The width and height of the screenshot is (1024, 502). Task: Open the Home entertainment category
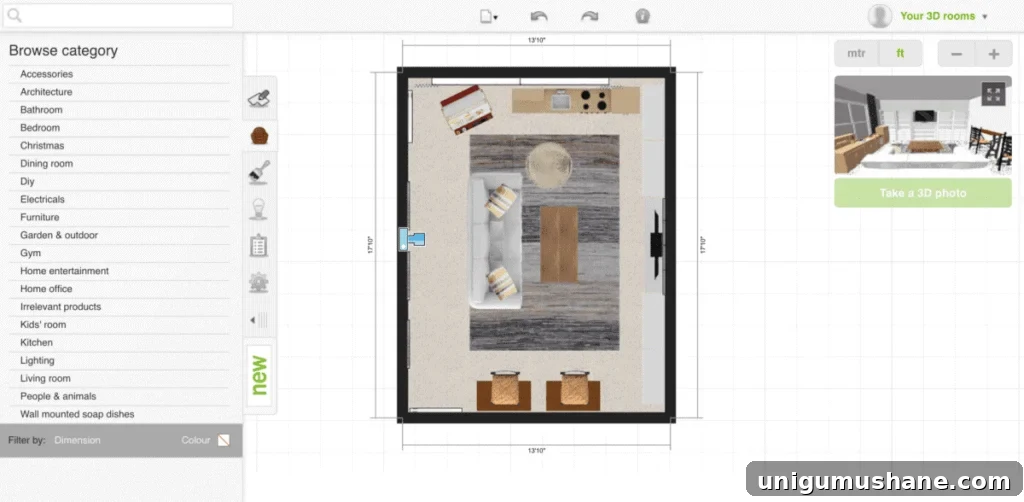(64, 271)
